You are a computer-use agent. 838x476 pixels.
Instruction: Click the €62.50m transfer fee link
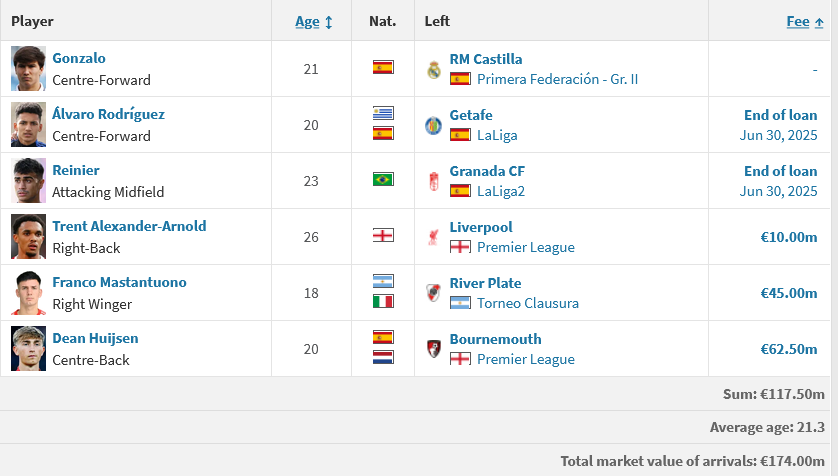pyautogui.click(x=789, y=349)
